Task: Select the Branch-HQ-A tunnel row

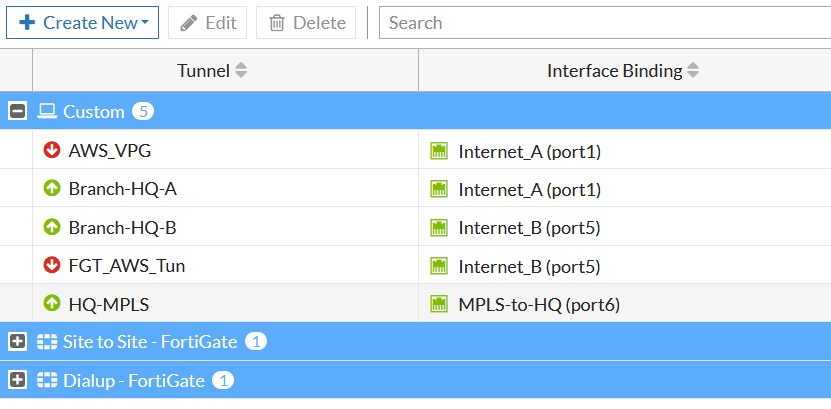Action: [x=123, y=189]
